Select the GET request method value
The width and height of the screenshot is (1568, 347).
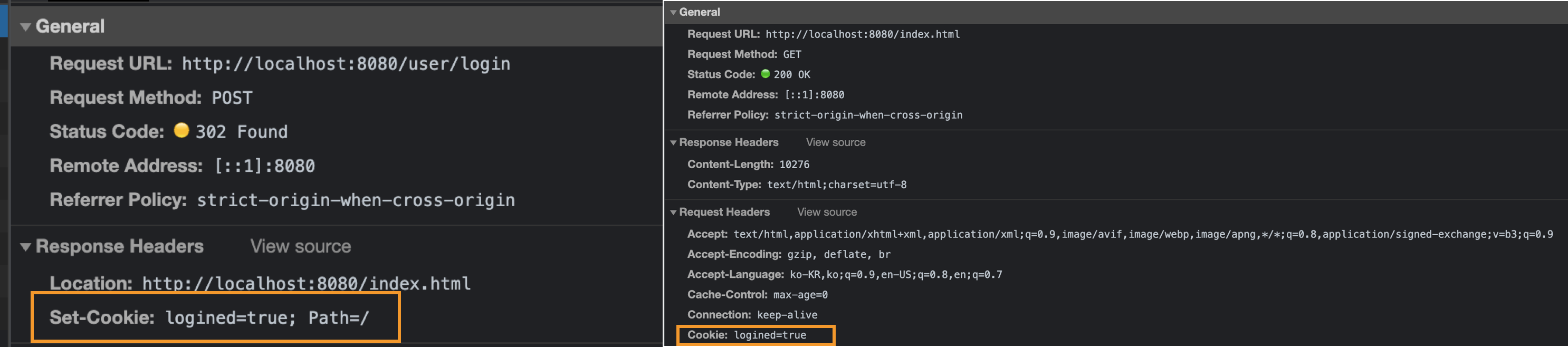[x=792, y=54]
